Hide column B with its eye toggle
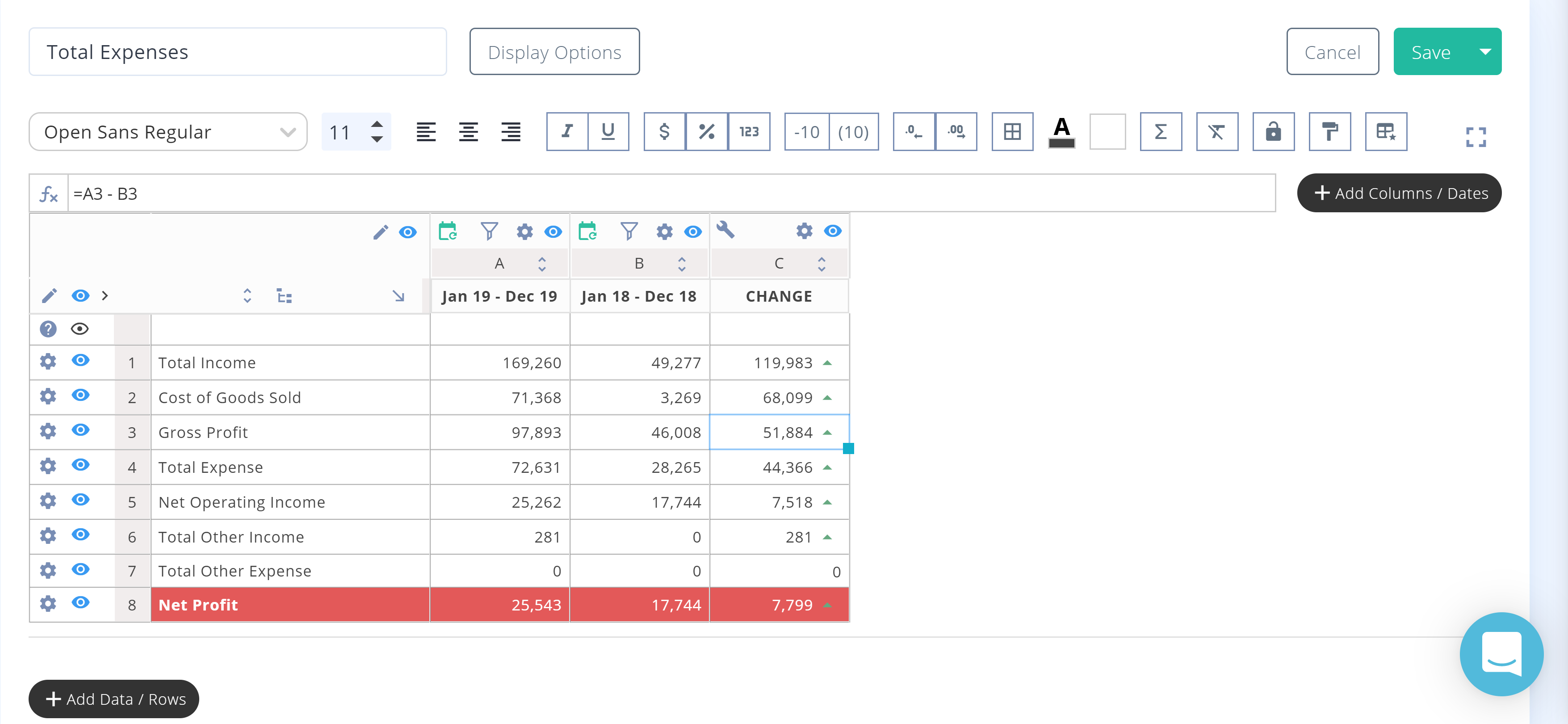1568x724 pixels. click(693, 232)
